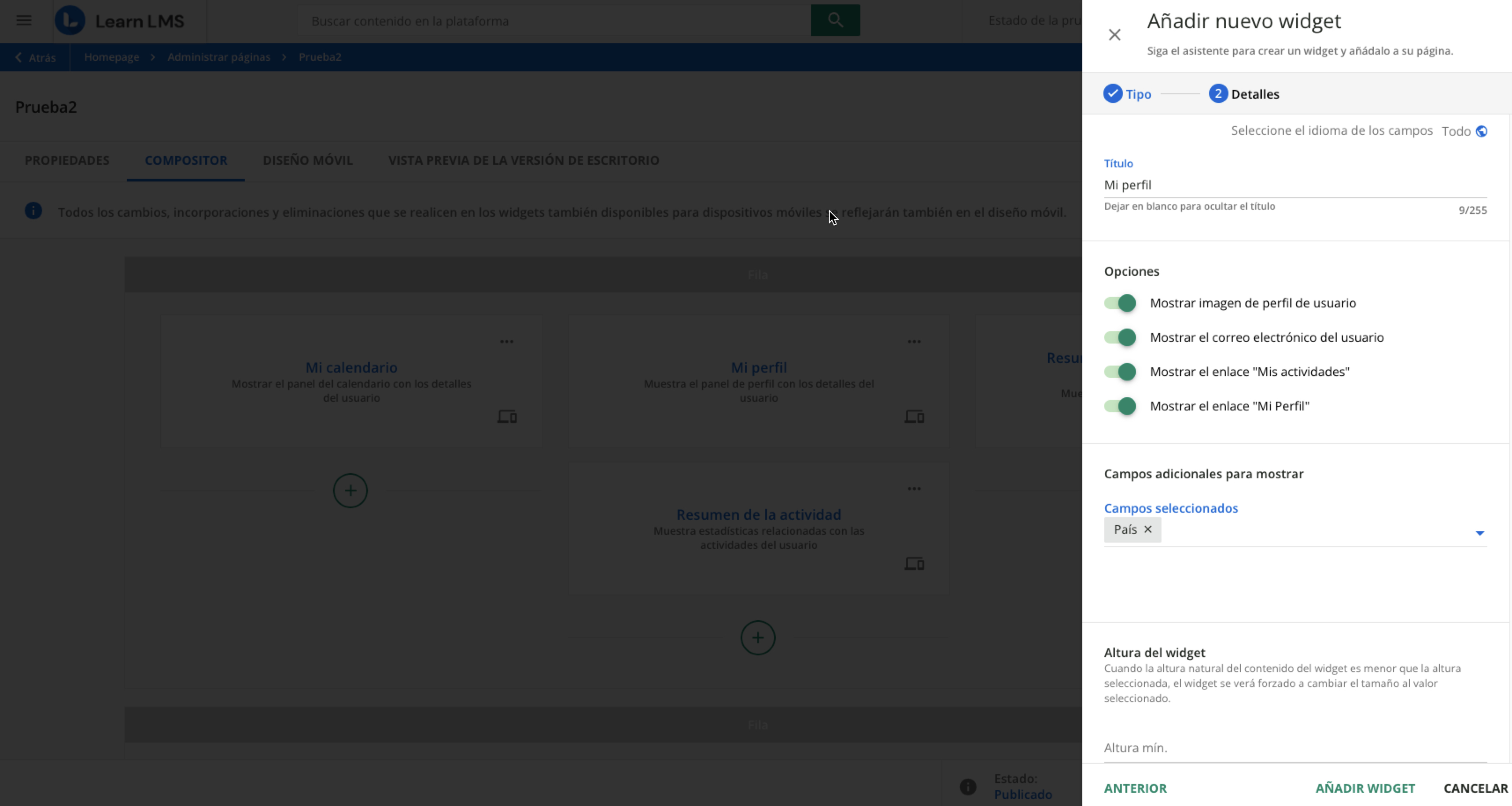The image size is (1512, 806).
Task: Open the Todo language dropdown
Action: pyautogui.click(x=1456, y=131)
